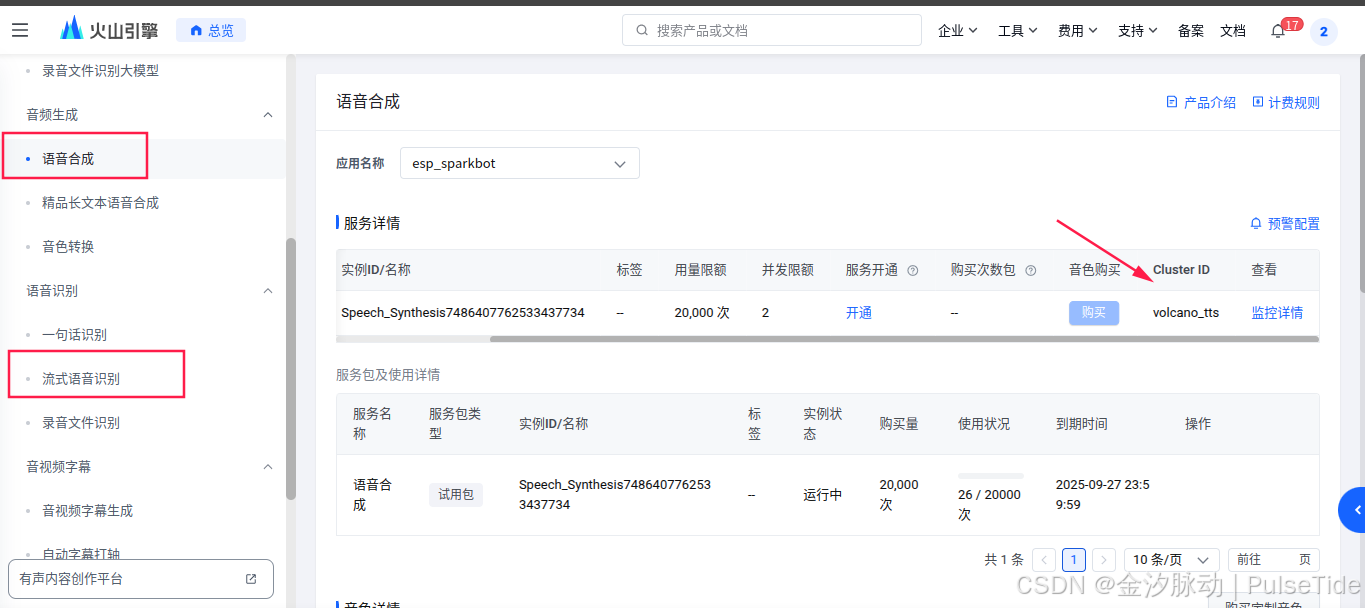The image size is (1365, 608).
Task: Go to the previous page arrow
Action: (1044, 560)
